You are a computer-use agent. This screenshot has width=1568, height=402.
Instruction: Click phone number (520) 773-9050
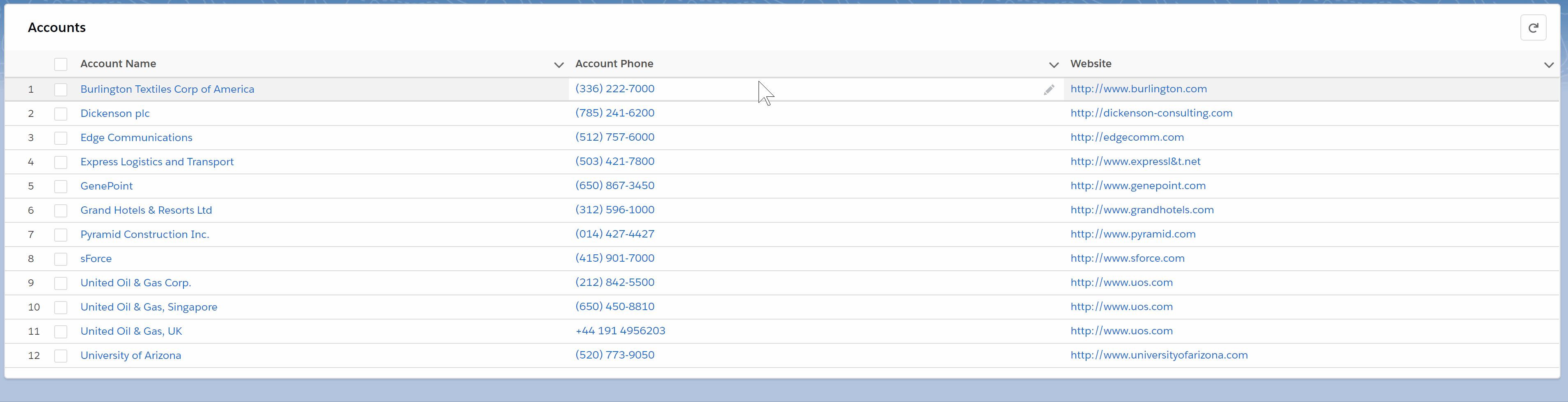615,355
